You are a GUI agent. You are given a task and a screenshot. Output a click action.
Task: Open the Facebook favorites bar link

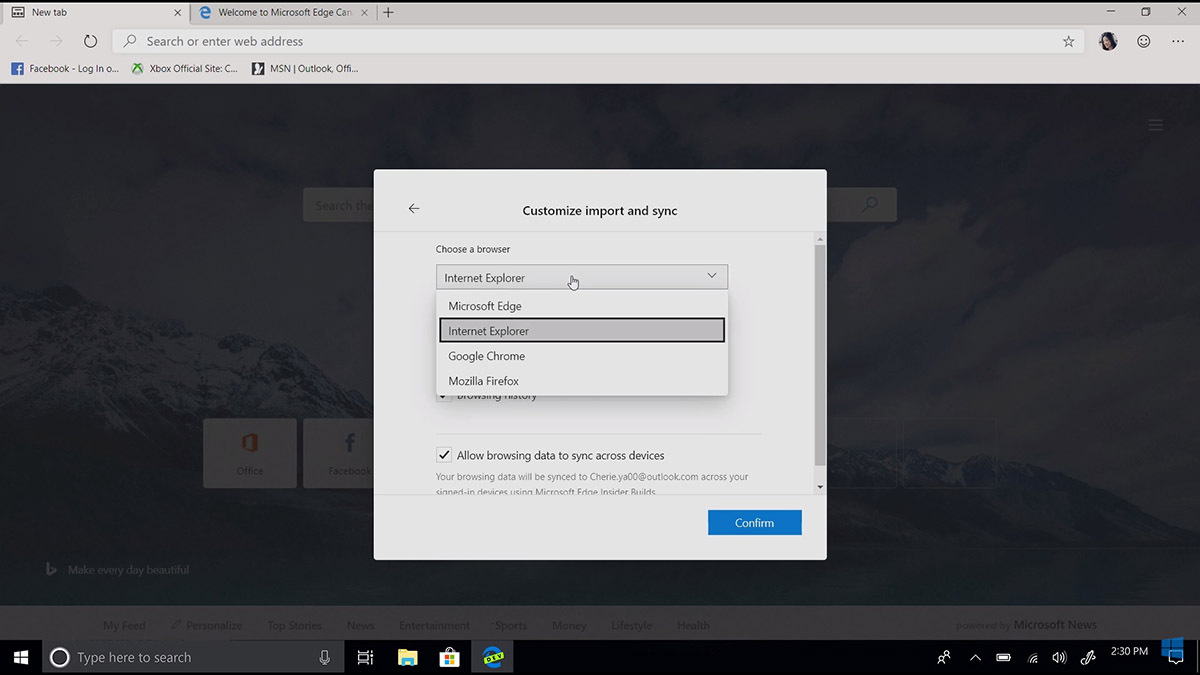[64, 68]
